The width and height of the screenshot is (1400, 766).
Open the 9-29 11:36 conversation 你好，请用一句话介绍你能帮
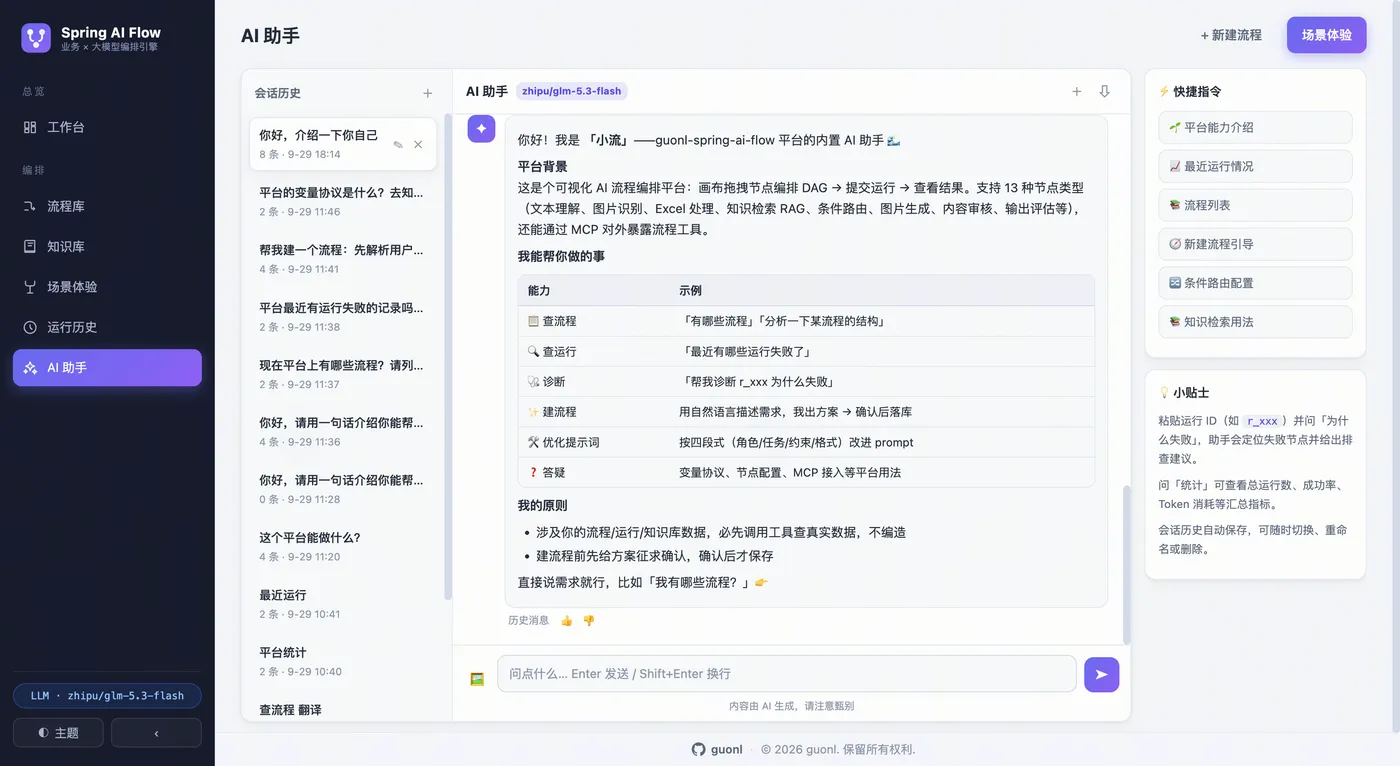[343, 431]
